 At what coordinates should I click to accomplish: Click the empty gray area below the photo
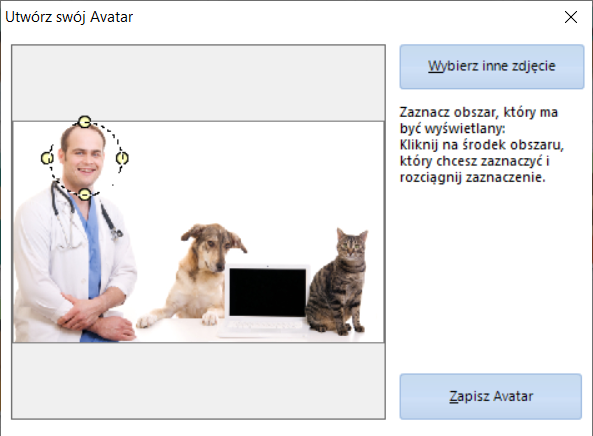point(199,380)
